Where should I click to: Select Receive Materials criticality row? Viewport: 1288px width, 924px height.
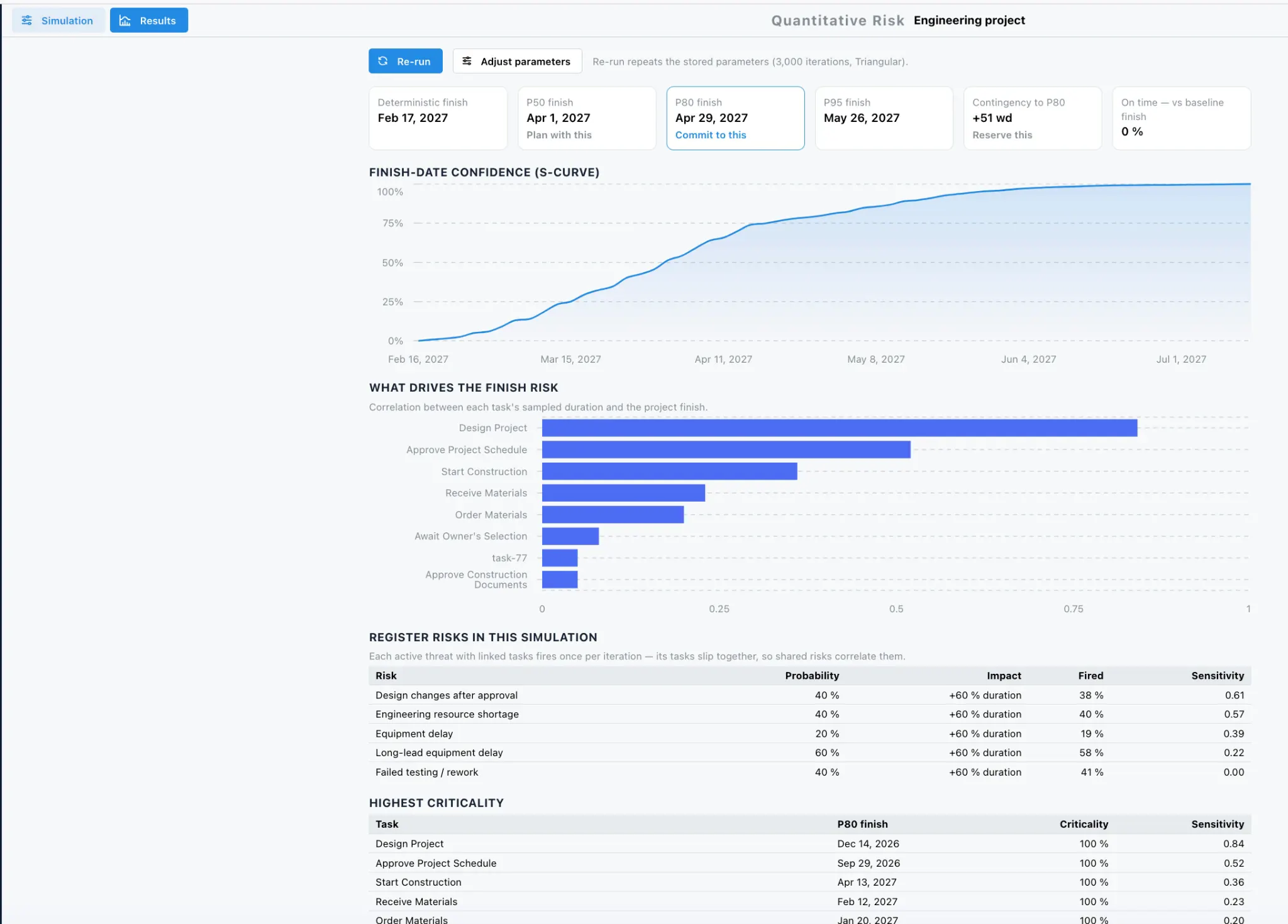810,901
